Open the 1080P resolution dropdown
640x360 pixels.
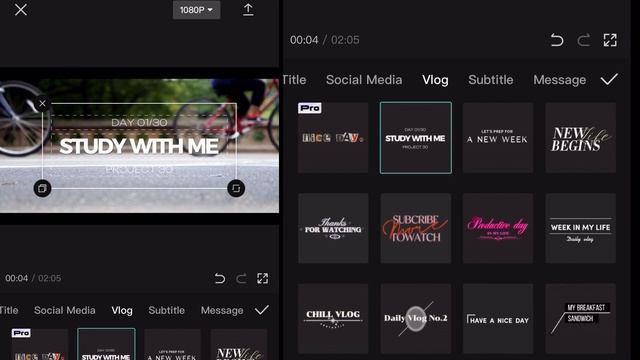(196, 10)
